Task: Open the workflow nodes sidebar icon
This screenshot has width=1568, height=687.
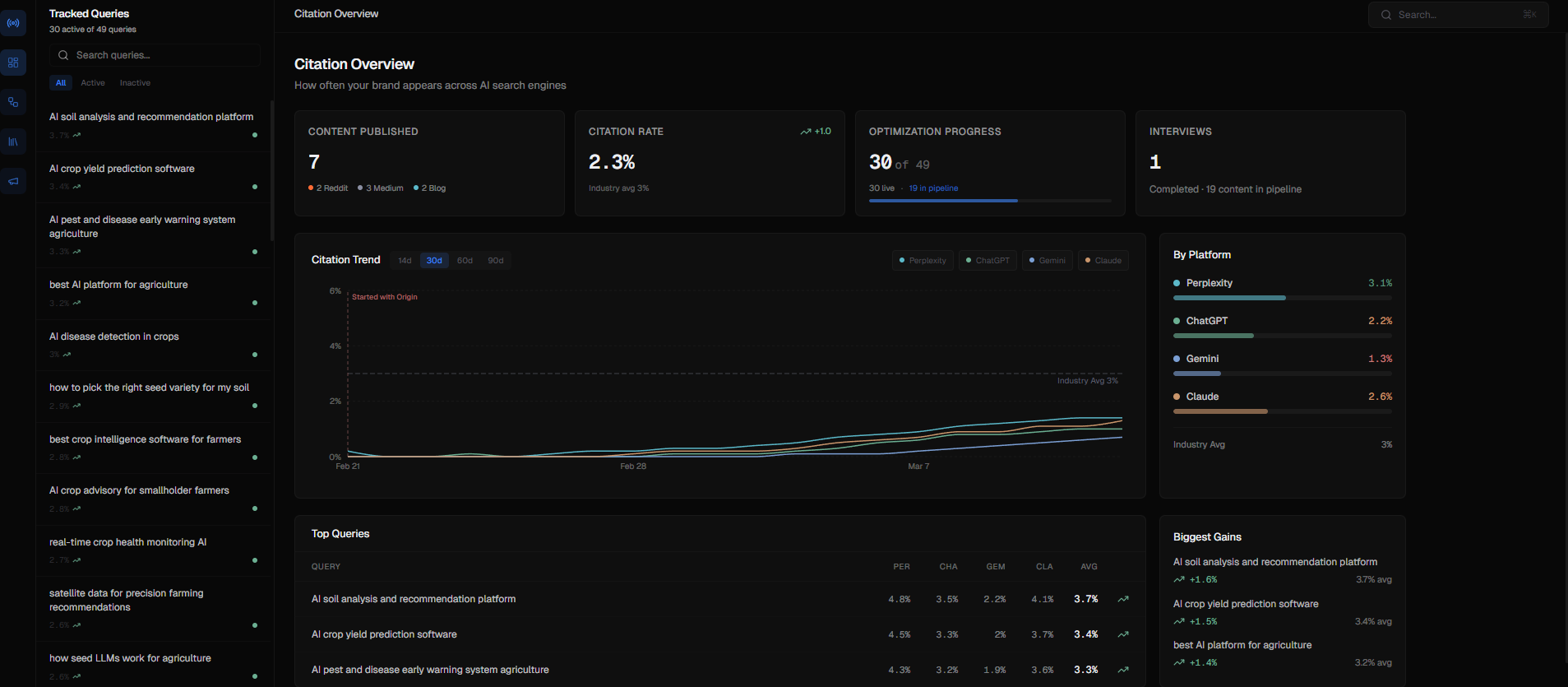Action: [x=13, y=102]
